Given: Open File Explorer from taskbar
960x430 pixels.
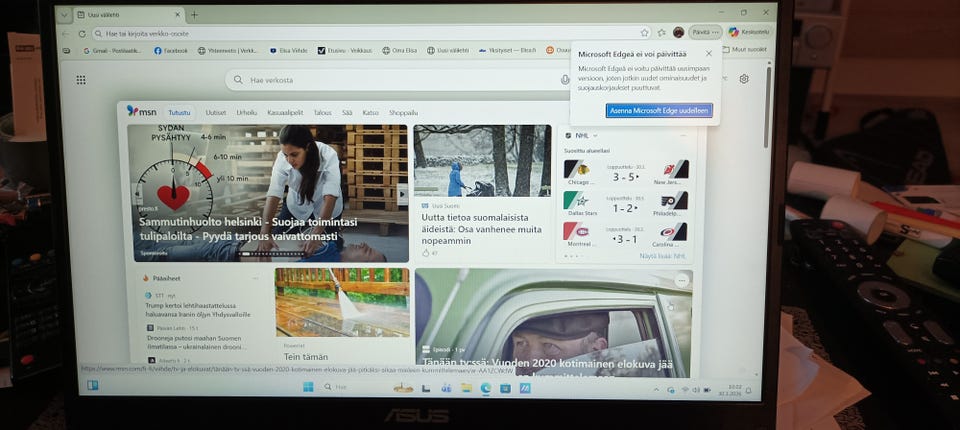Looking at the screenshot, I should [466, 388].
